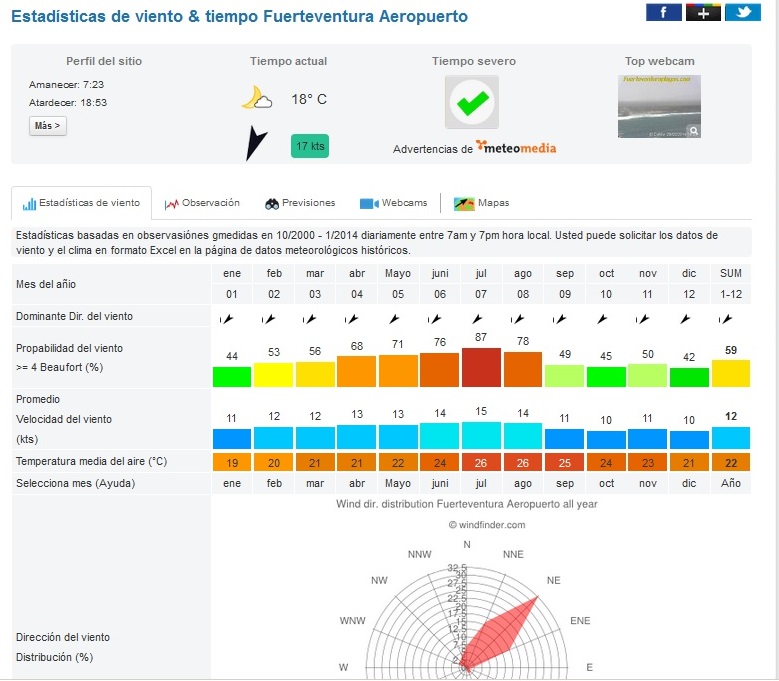Click the dominant wind arrow for ene
This screenshot has height=681, width=779.
click(x=227, y=319)
